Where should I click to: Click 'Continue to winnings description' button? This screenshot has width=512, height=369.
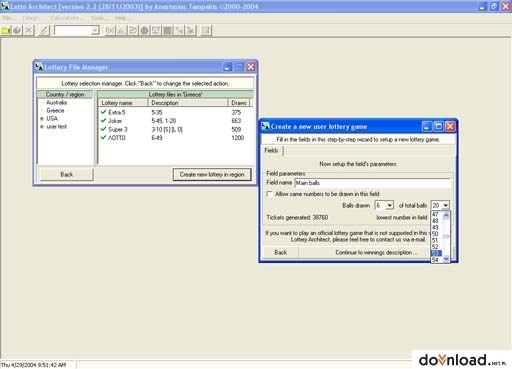375,252
